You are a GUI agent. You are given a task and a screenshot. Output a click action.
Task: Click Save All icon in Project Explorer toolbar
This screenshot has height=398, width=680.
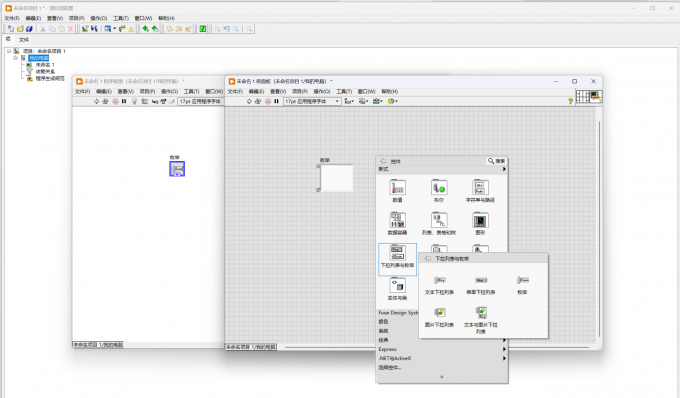click(x=29, y=29)
